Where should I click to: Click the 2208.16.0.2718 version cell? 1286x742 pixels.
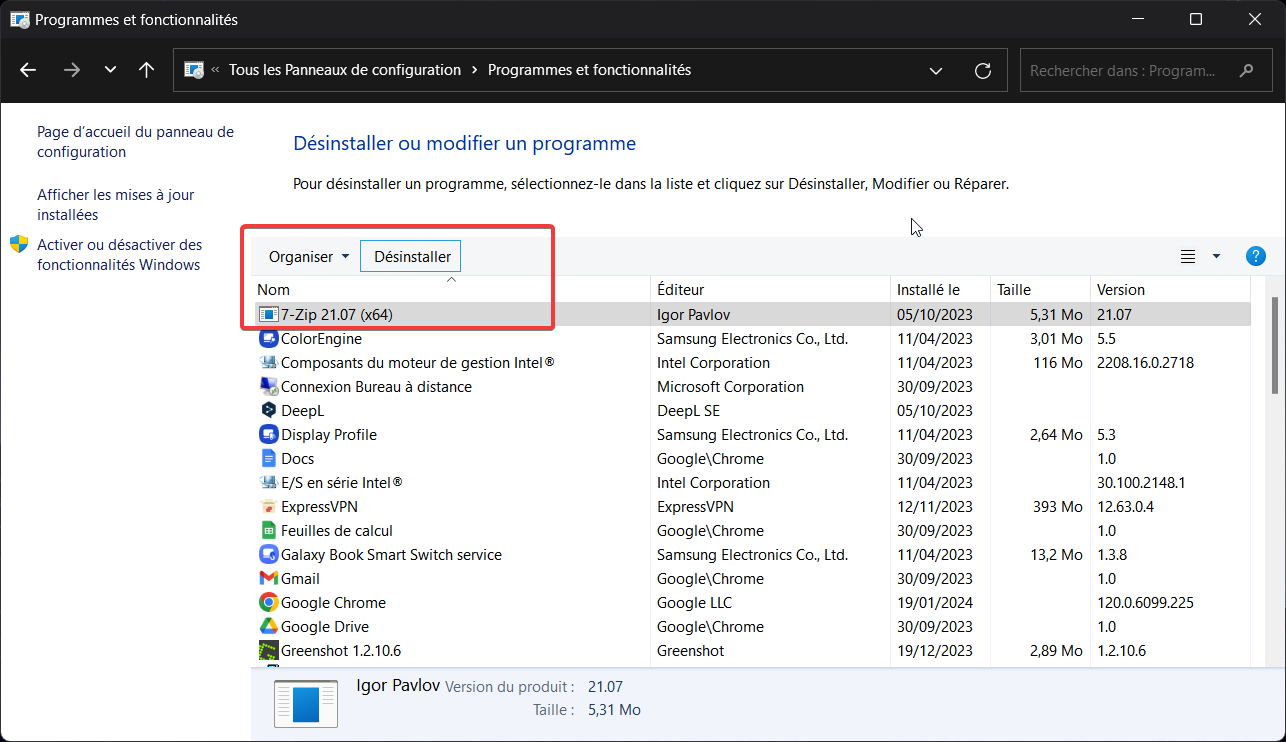[x=1145, y=363]
